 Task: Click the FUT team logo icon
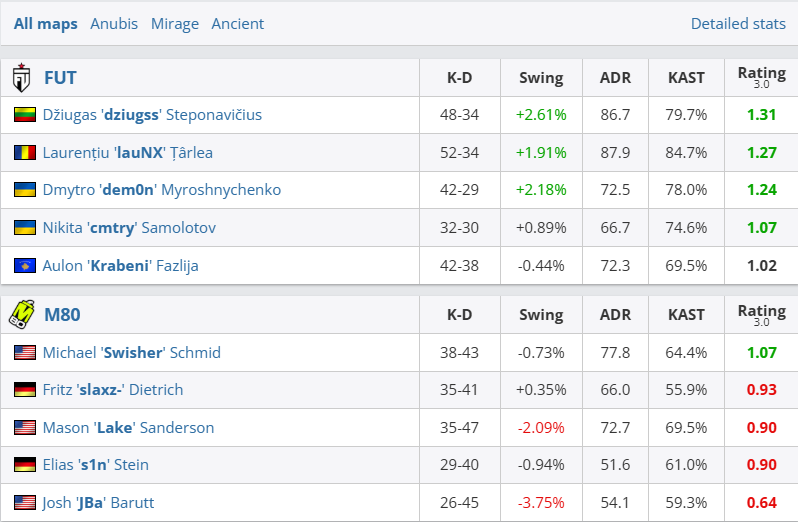[x=22, y=77]
